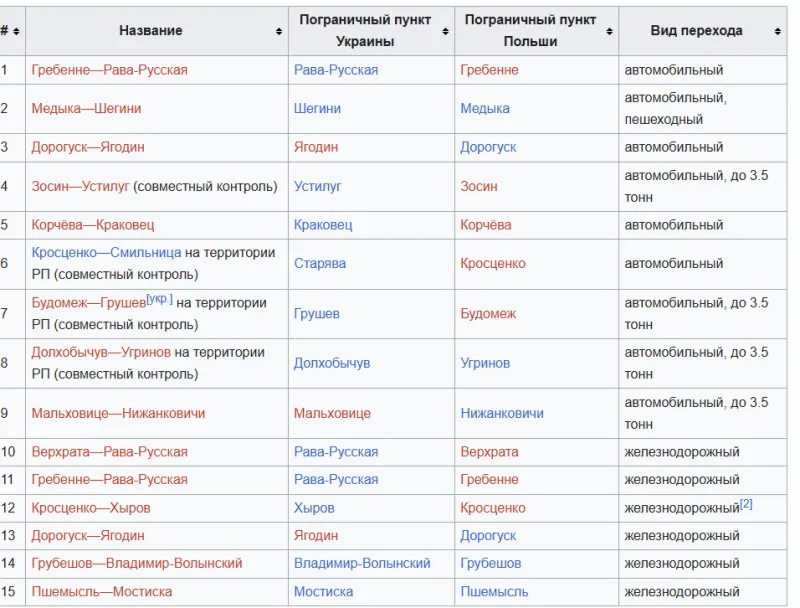Open the Краковец link
The height and width of the screenshot is (608, 800).
coord(323,225)
